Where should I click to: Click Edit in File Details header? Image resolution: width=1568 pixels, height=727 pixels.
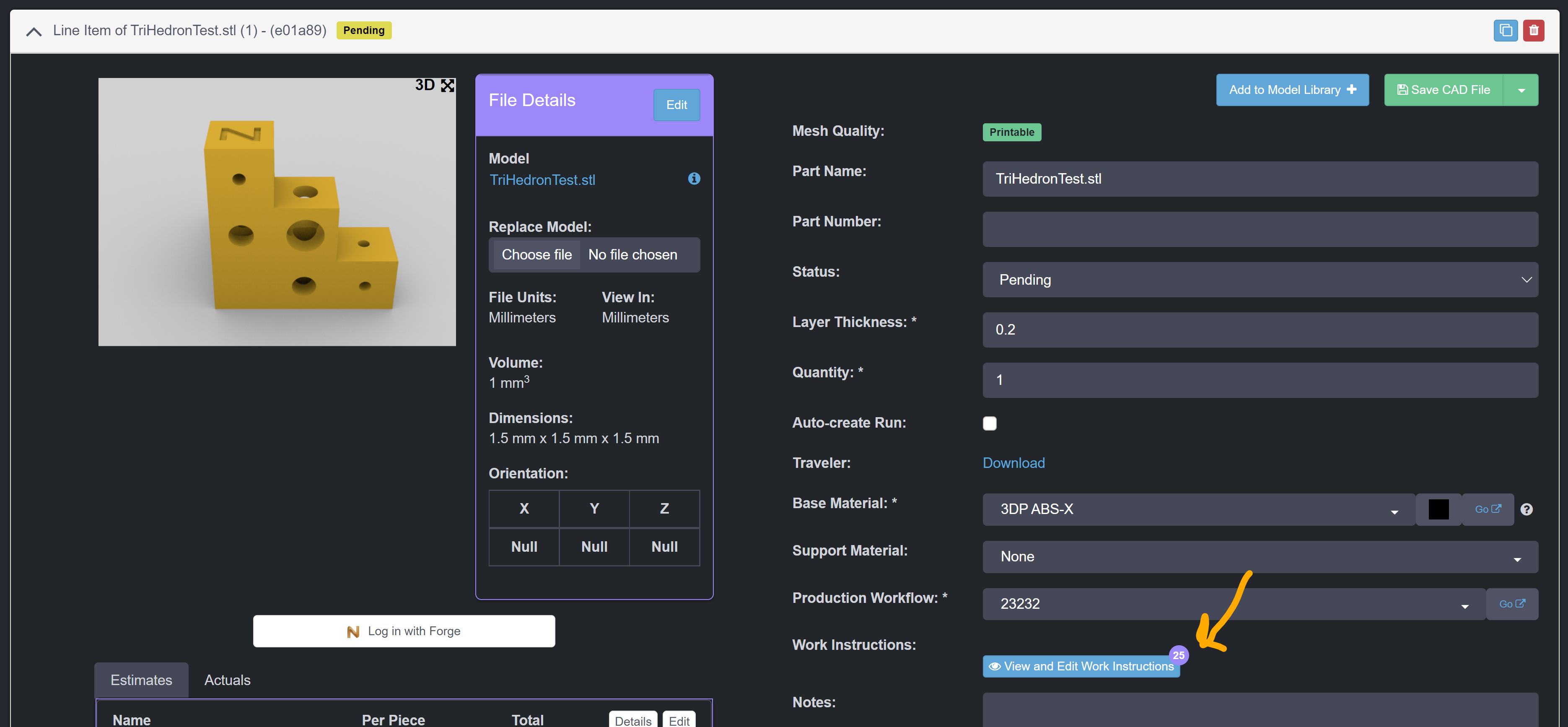click(x=676, y=105)
